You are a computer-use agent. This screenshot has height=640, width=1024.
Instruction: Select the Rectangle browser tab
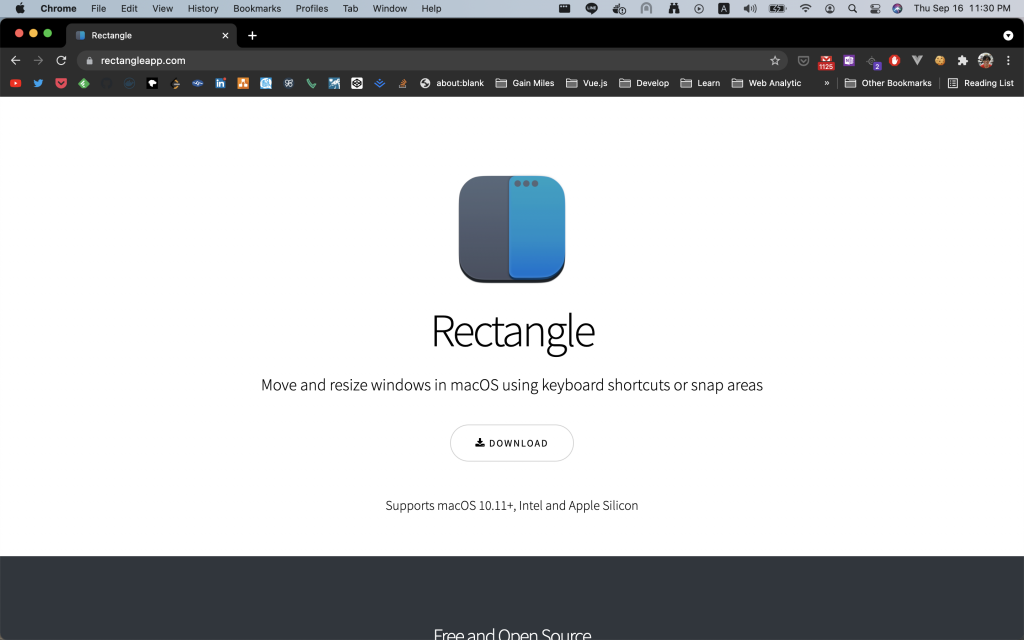pyautogui.click(x=152, y=35)
